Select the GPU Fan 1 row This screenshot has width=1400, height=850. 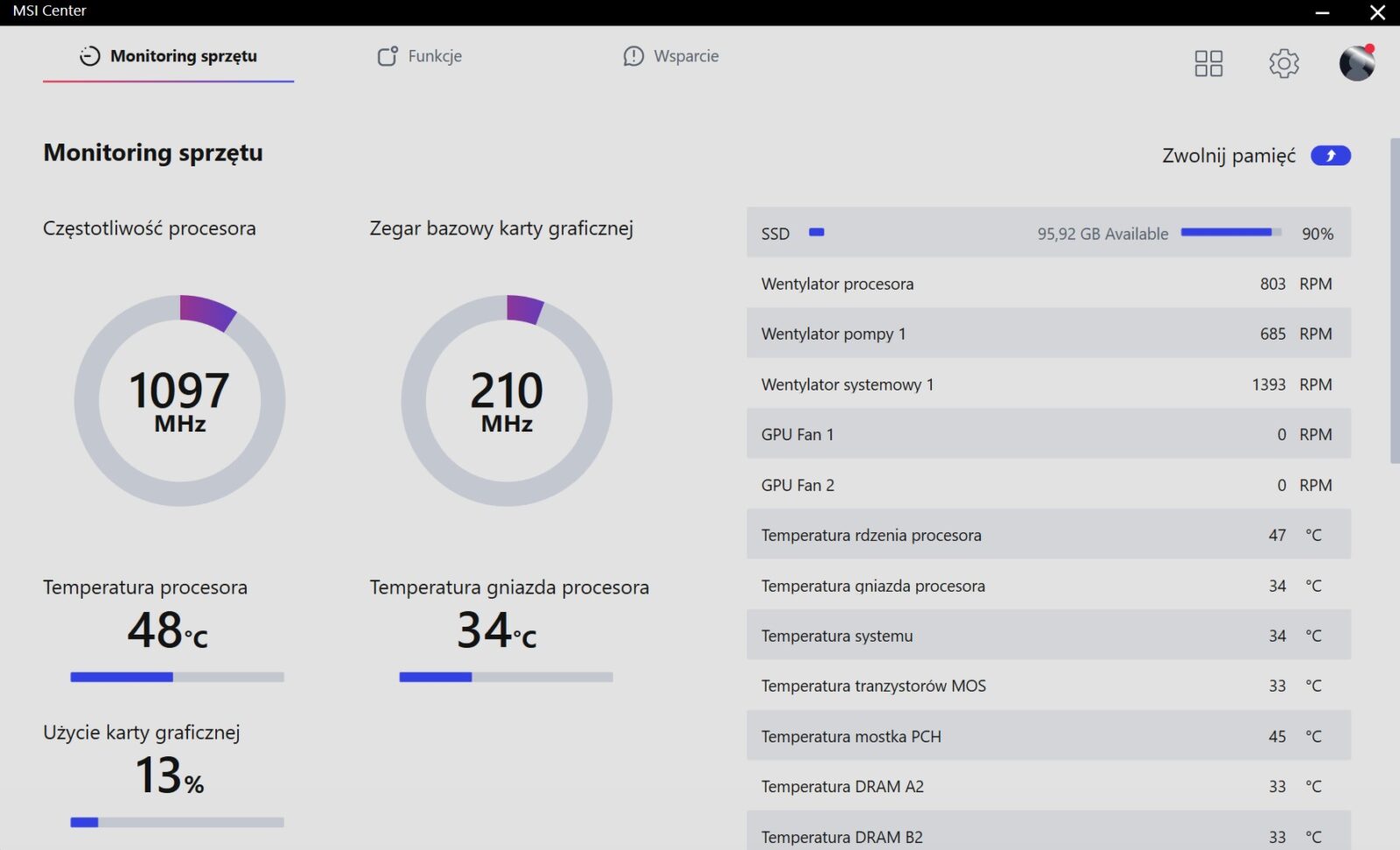point(1048,434)
